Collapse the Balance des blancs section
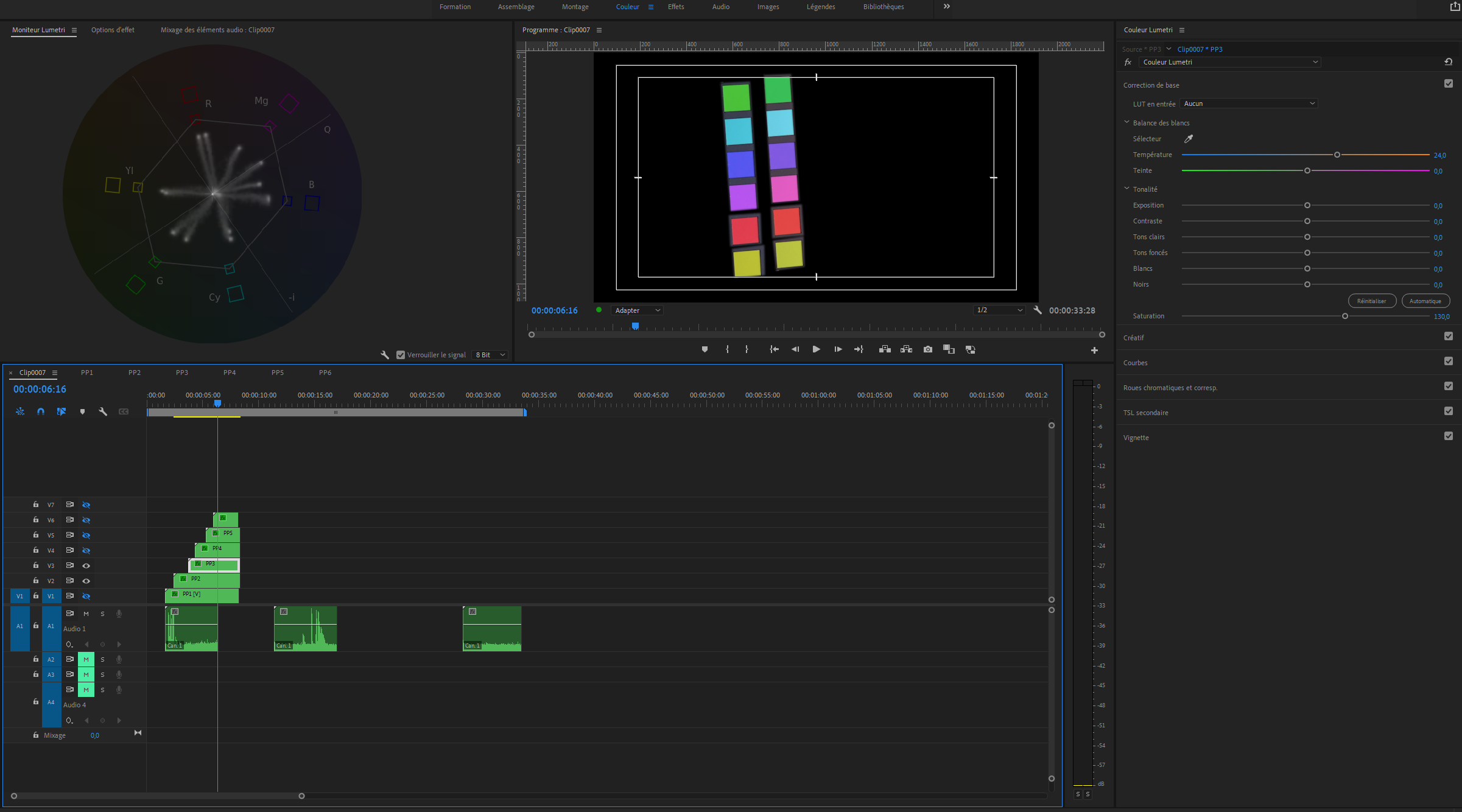Screen dimensions: 1462x812 pyautogui.click(x=1126, y=122)
